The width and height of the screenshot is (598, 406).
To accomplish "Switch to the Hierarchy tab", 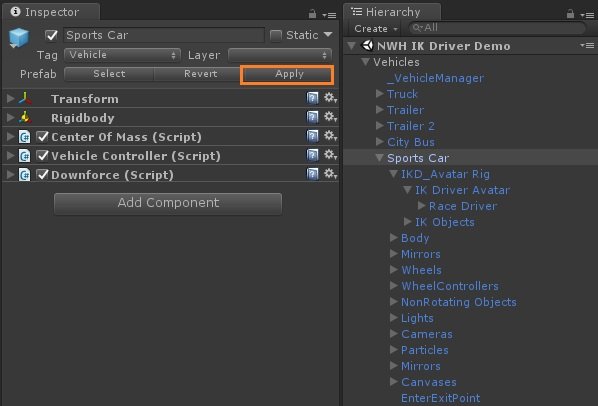I will (x=392, y=12).
